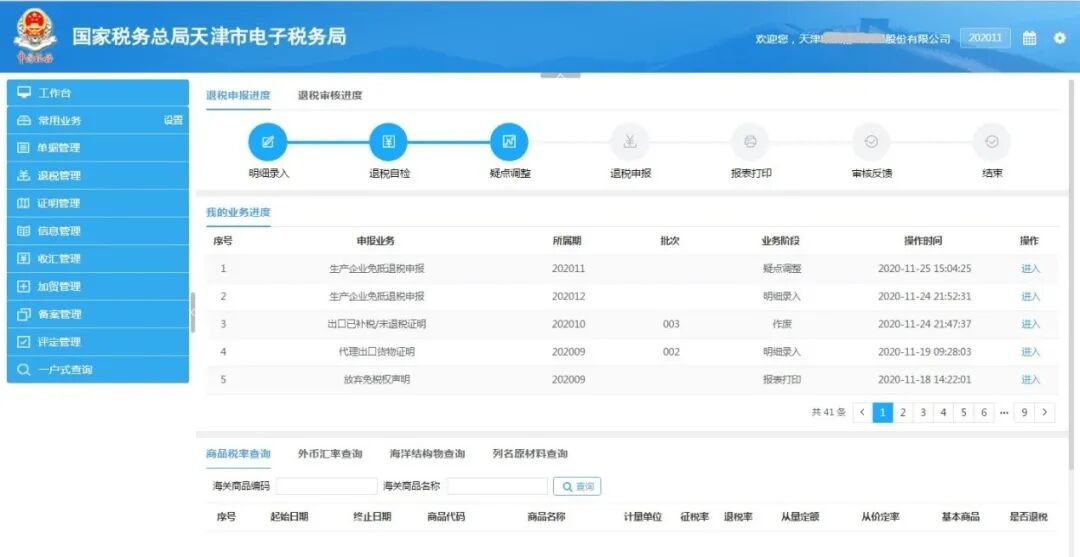Click the 报表打印 step circle icon
Image resolution: width=1080 pixels, height=557 pixels.
coord(750,143)
